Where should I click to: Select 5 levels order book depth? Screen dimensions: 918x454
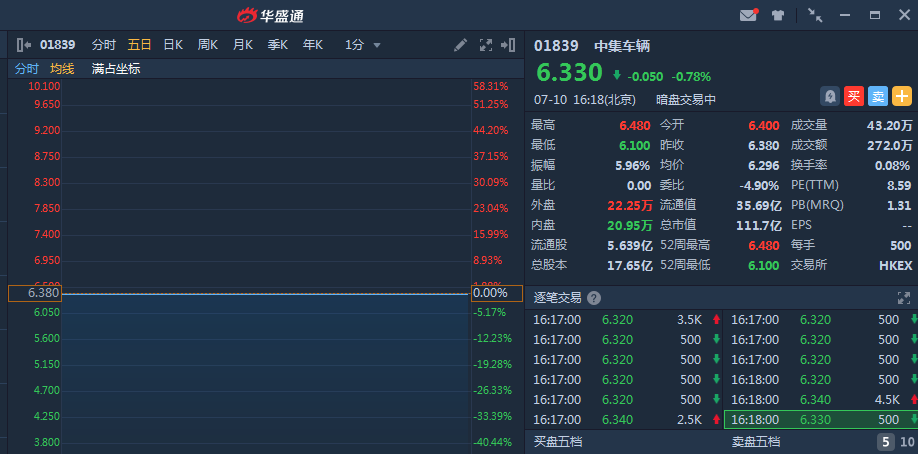pyautogui.click(x=885, y=442)
